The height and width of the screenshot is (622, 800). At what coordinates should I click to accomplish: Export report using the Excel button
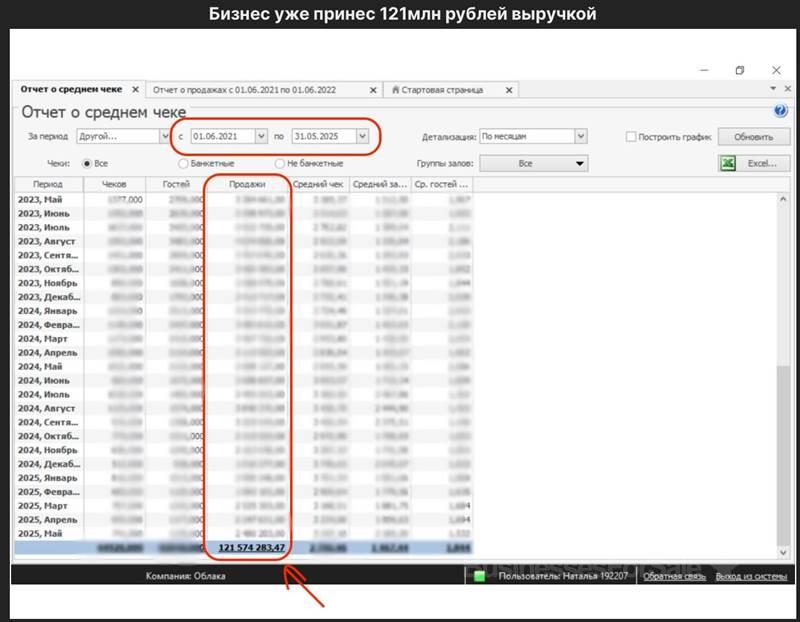(753, 163)
